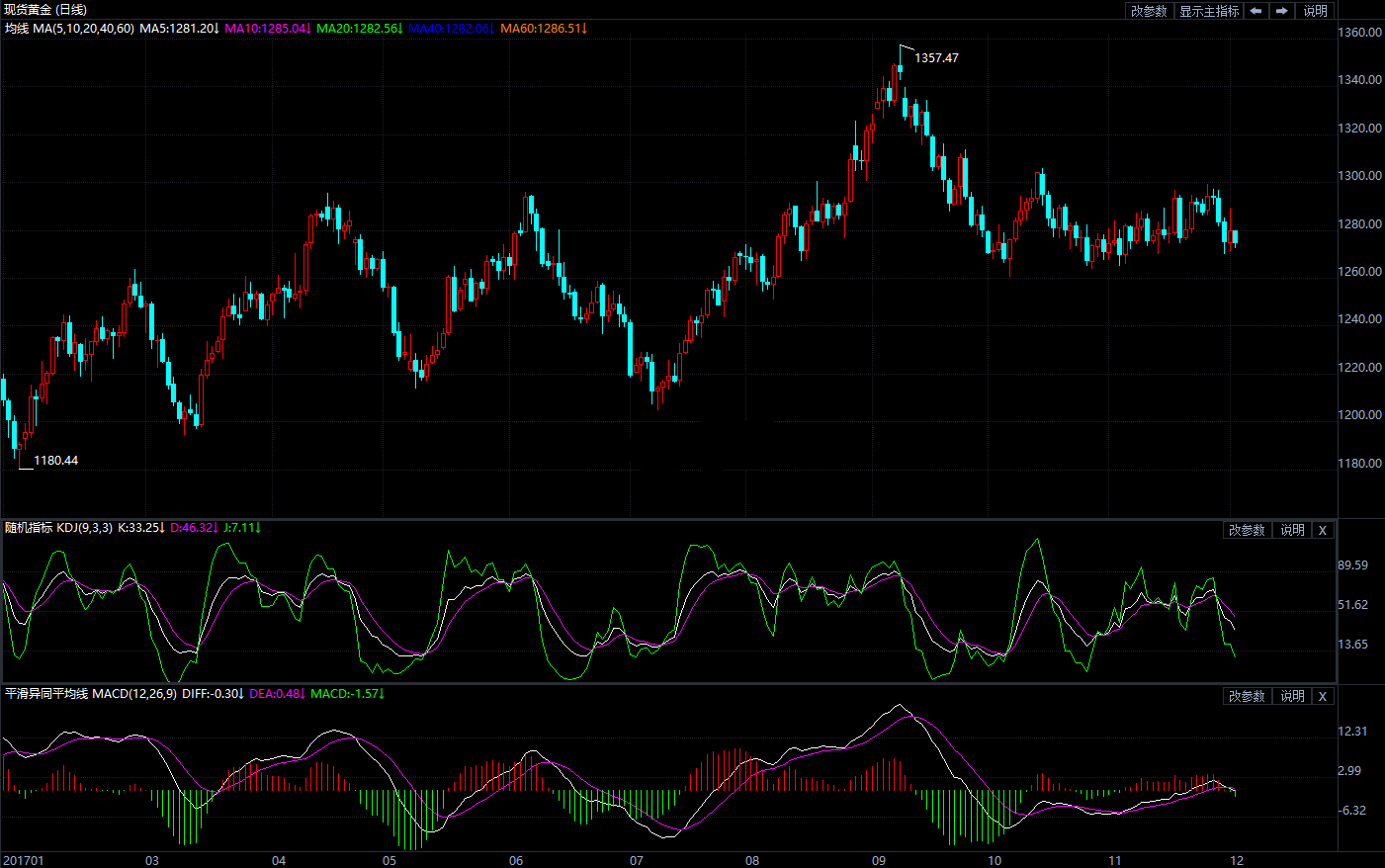Click the 51.62 KDJ axis label
The width and height of the screenshot is (1385, 868).
coord(1352,605)
